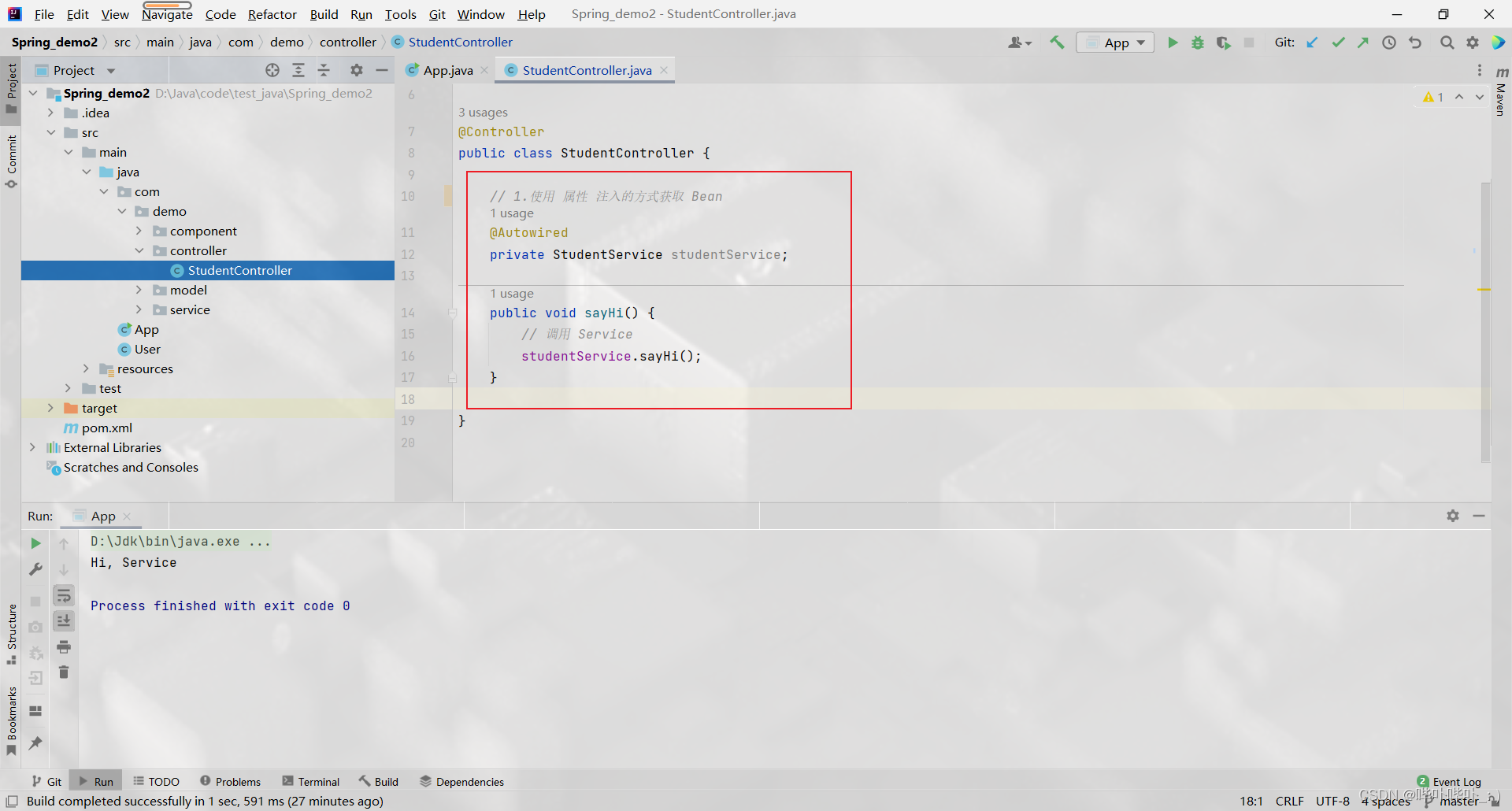Rerun App in Run panel
The height and width of the screenshot is (811, 1512).
click(x=35, y=543)
